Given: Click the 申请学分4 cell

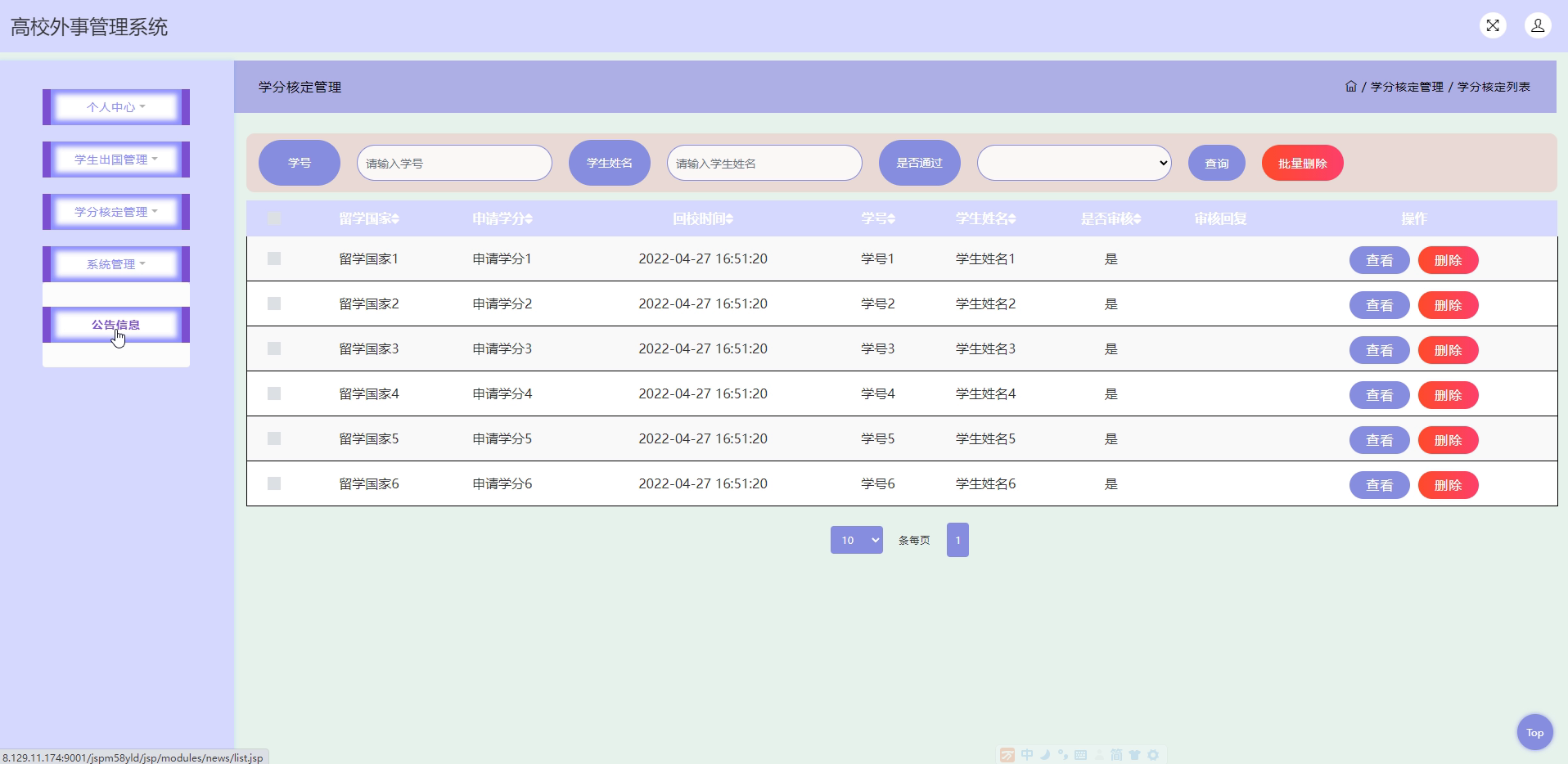Looking at the screenshot, I should click(502, 393).
